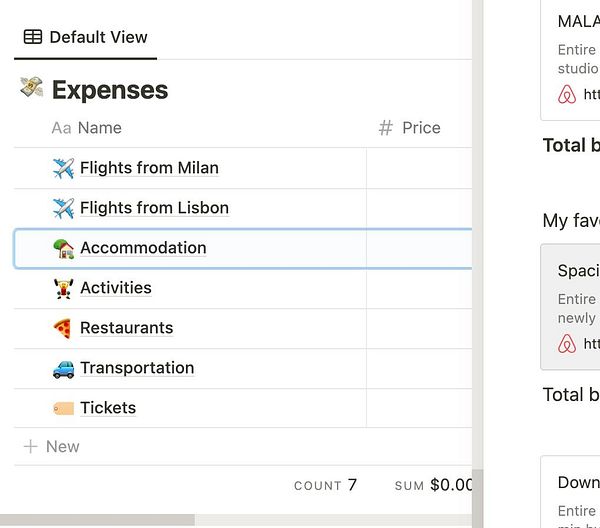Click the table icon in Default View tab
The height and width of the screenshot is (528, 600).
coord(33,37)
